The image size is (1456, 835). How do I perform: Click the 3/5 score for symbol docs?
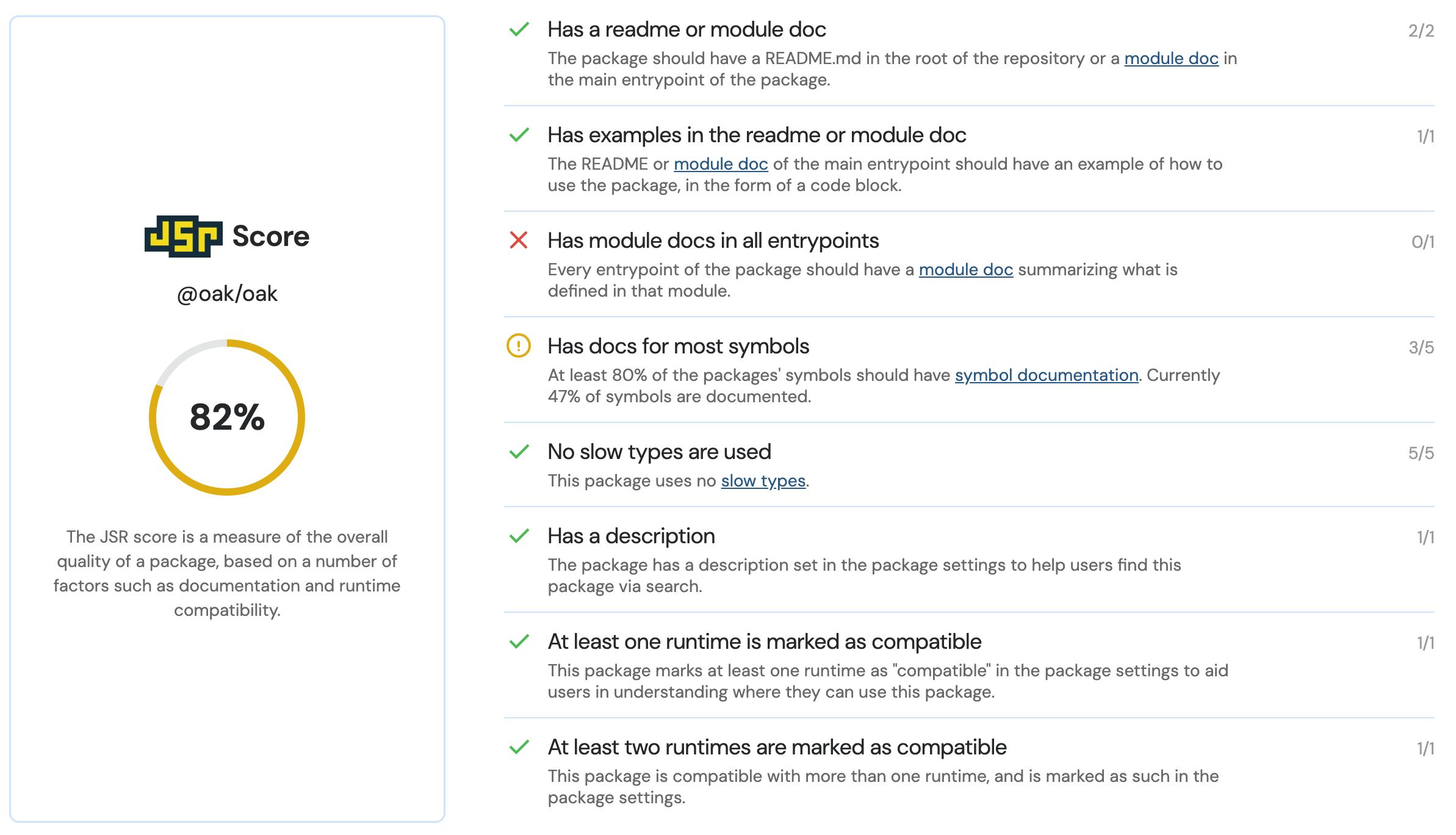[x=1421, y=347]
